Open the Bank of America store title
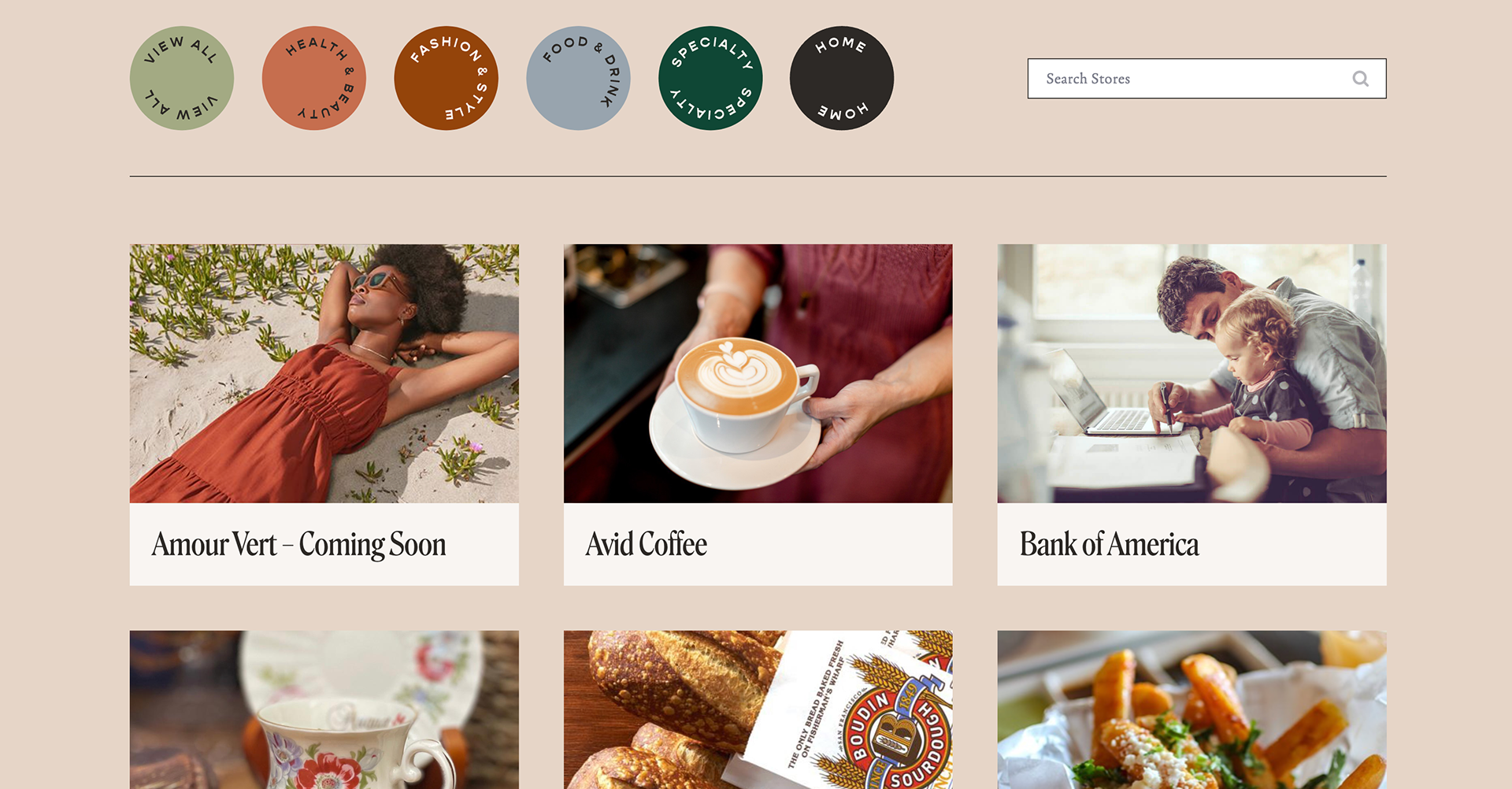Viewport: 1512px width, 789px height. 1109,544
